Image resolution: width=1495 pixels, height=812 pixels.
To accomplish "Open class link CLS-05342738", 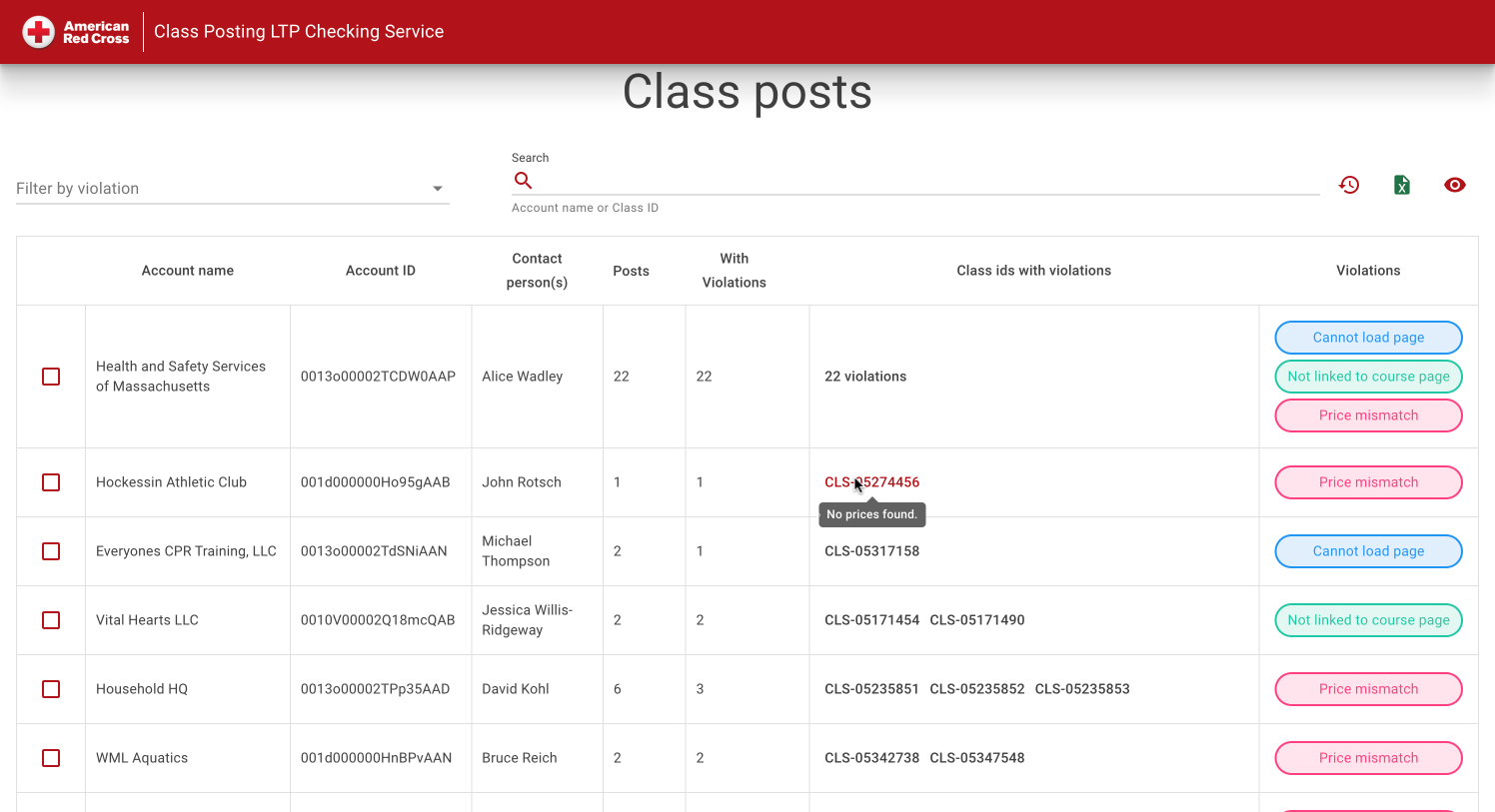I will tap(871, 758).
